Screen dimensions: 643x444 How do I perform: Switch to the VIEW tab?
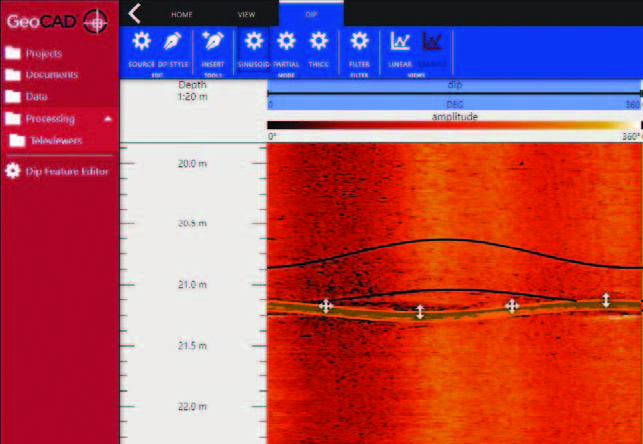(246, 14)
